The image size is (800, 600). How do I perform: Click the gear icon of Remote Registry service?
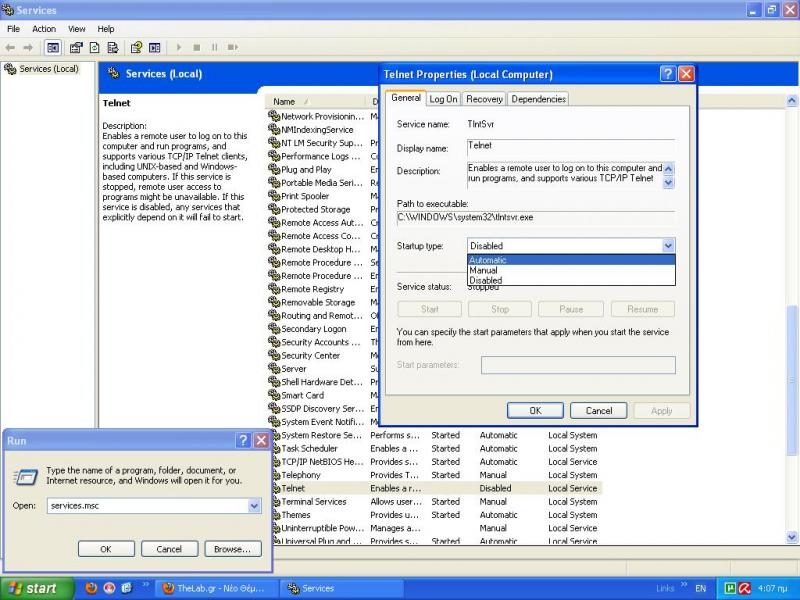click(x=274, y=289)
